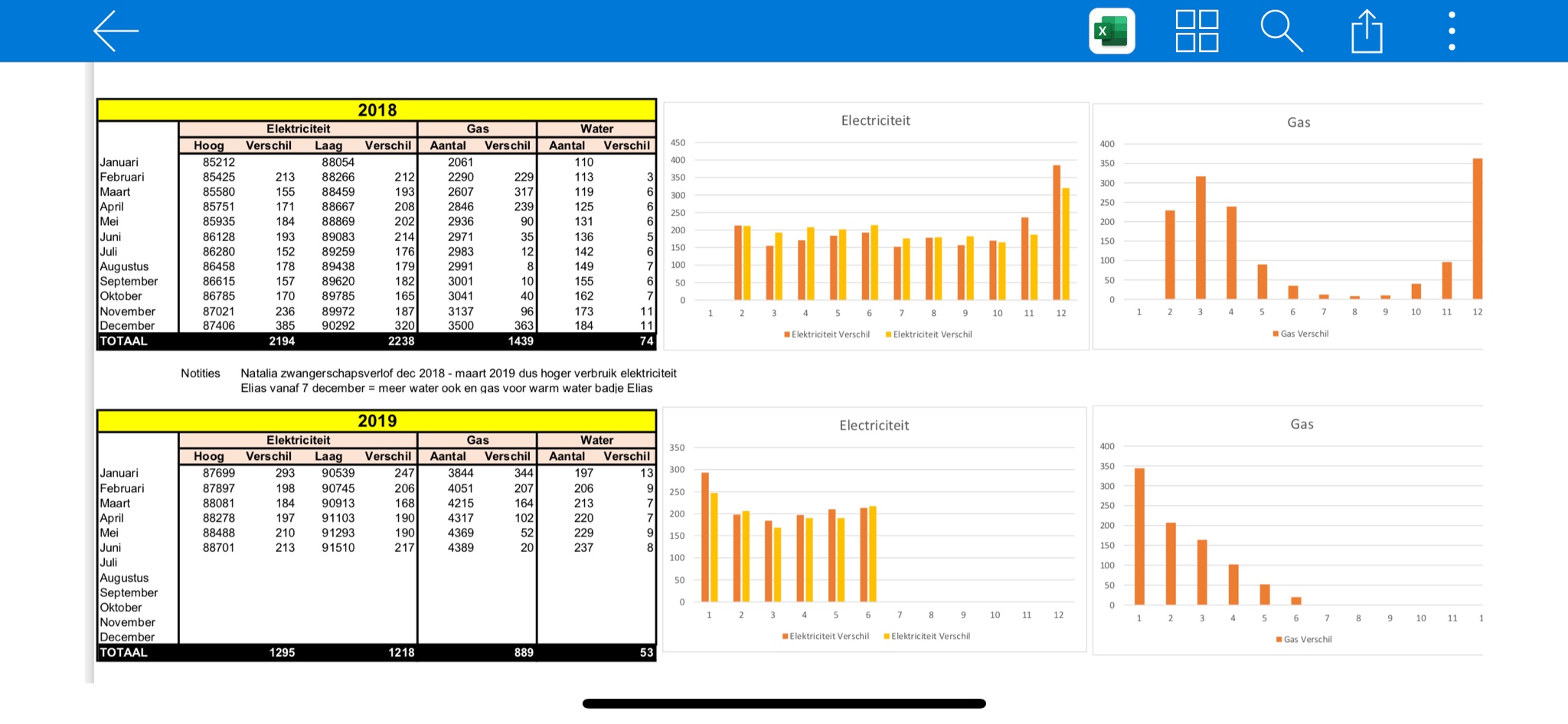Select the yellow 2018 header cell
The width and height of the screenshot is (1568, 724).
click(x=377, y=110)
